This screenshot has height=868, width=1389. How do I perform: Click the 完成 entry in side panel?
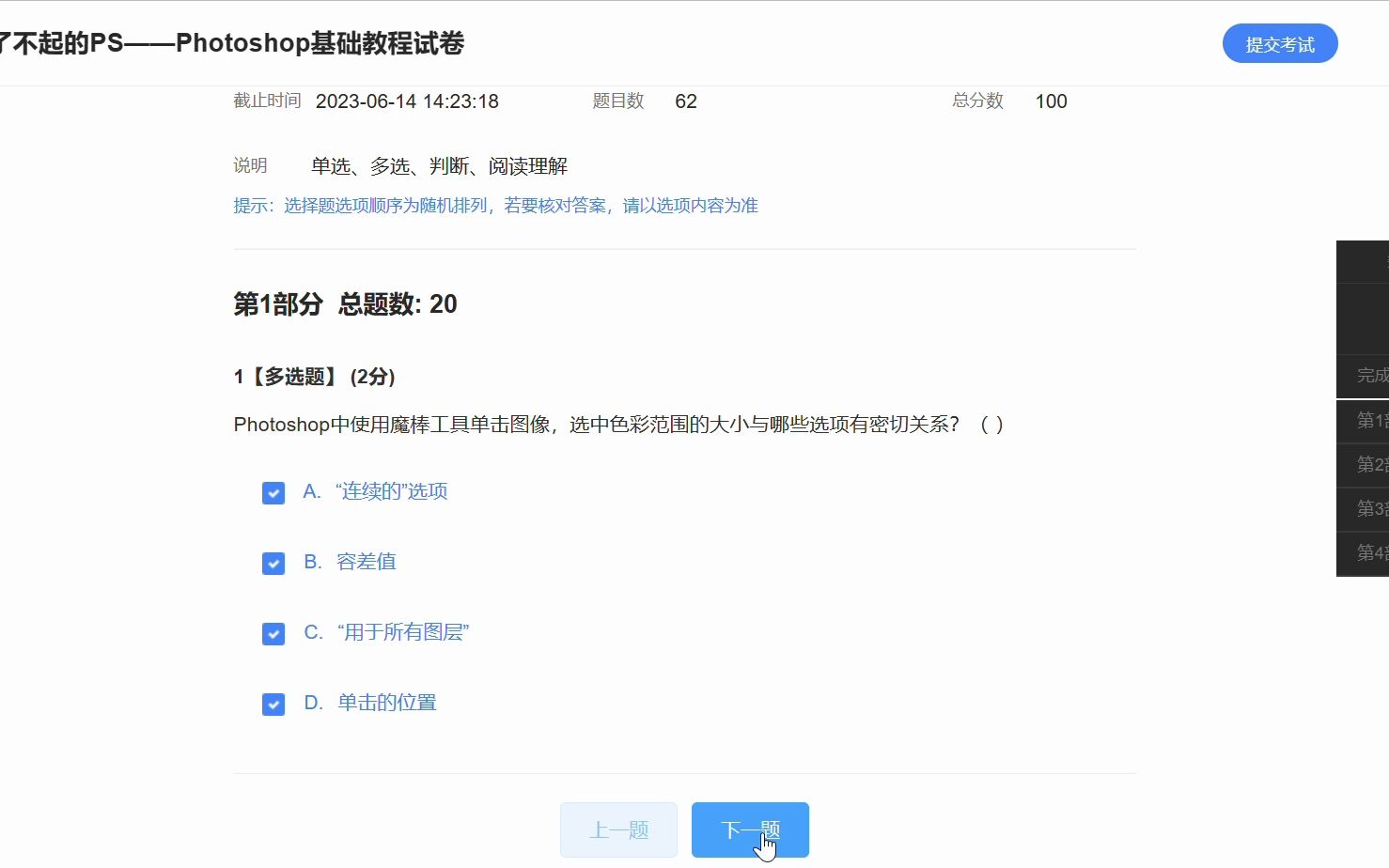[1364, 376]
